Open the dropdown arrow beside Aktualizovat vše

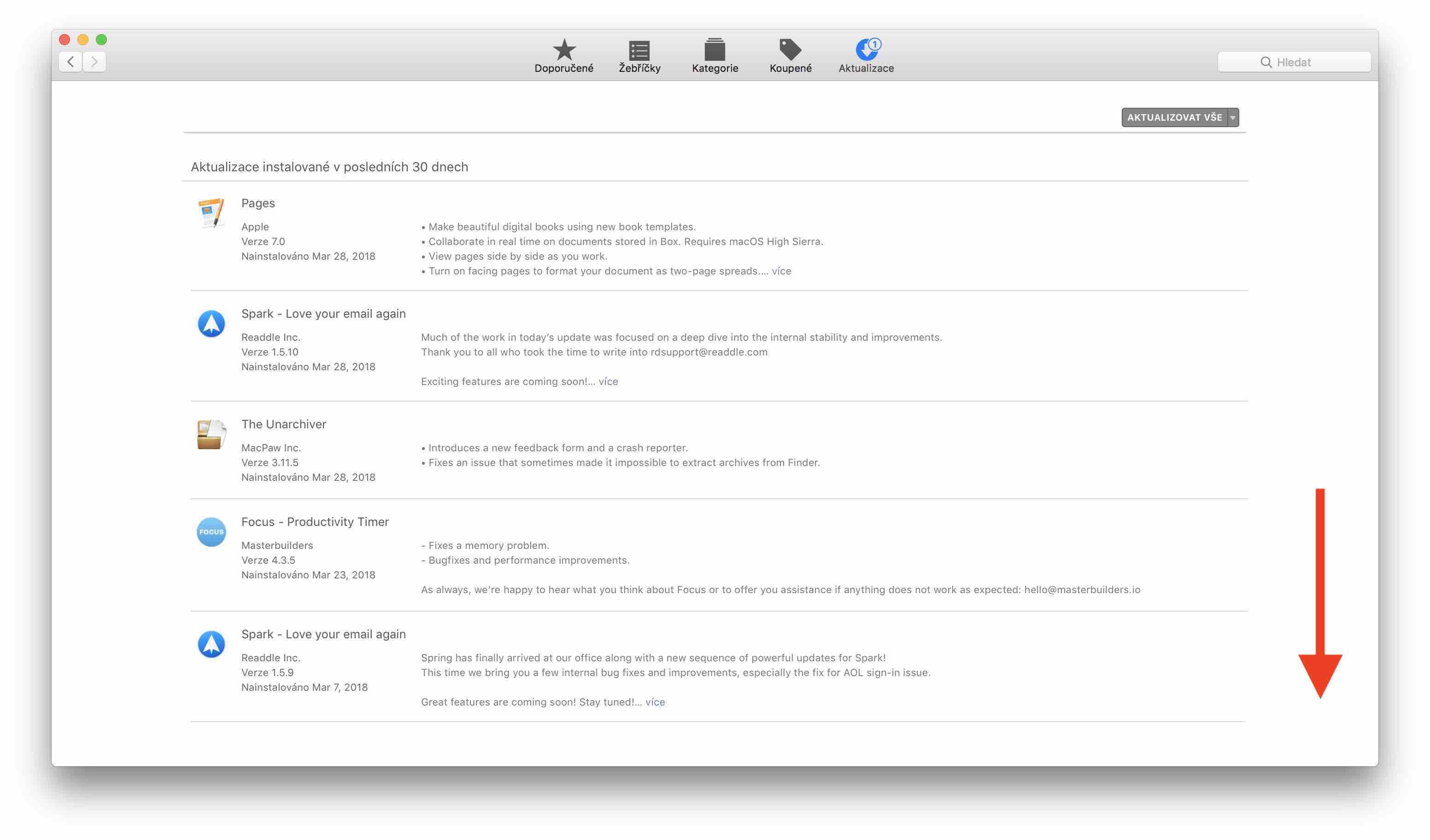(x=1232, y=117)
